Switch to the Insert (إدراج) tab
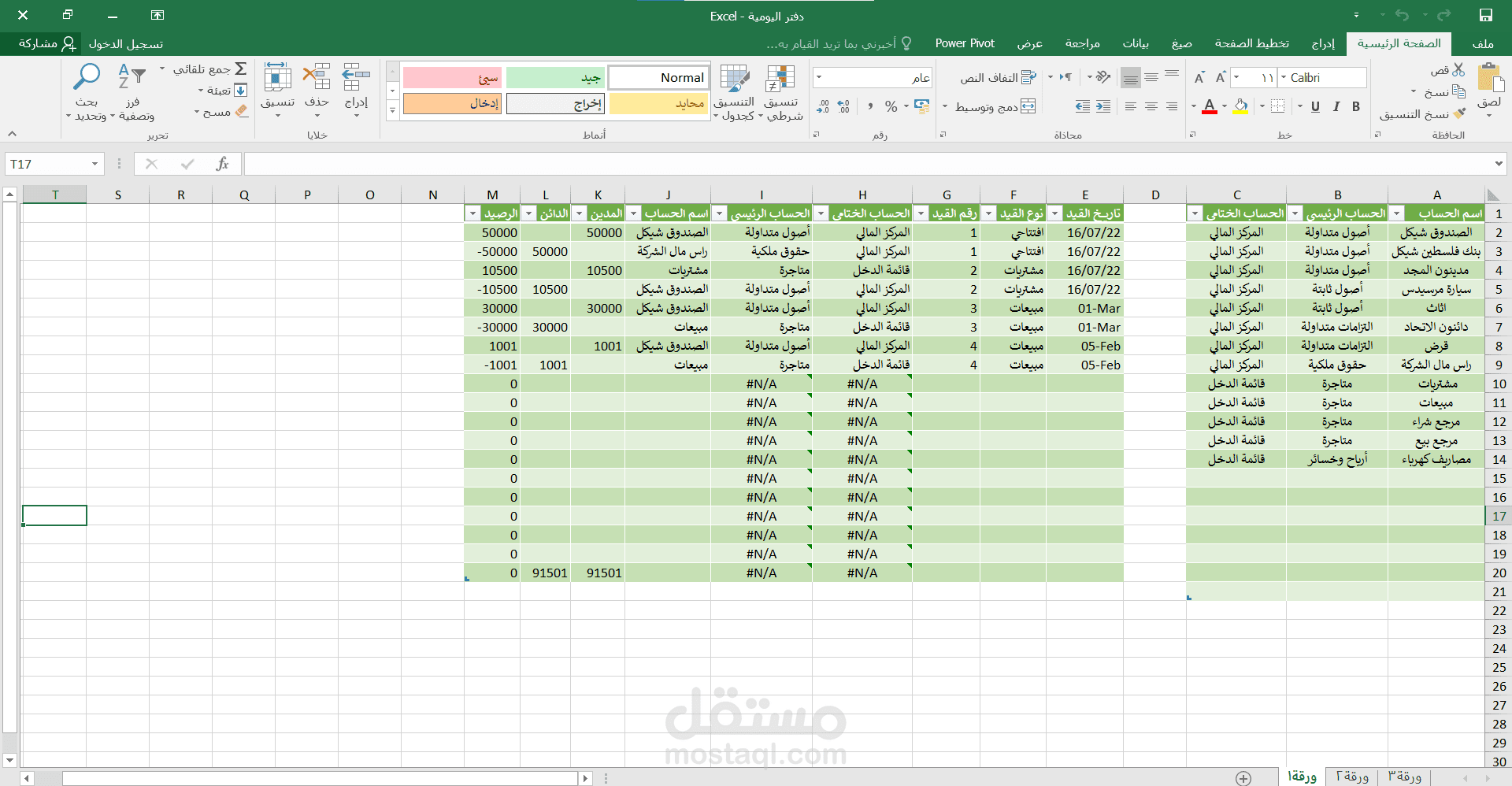This screenshot has width=1512, height=786. (1323, 43)
